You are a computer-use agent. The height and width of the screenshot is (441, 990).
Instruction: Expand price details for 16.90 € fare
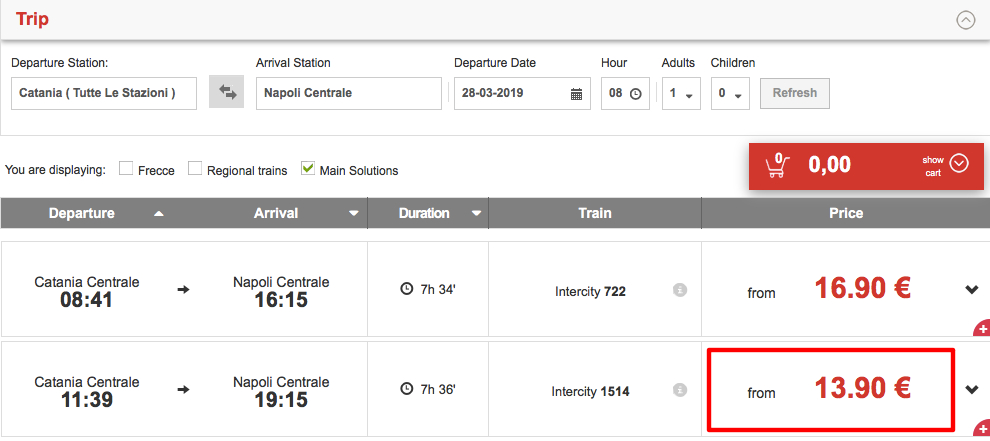(x=971, y=290)
